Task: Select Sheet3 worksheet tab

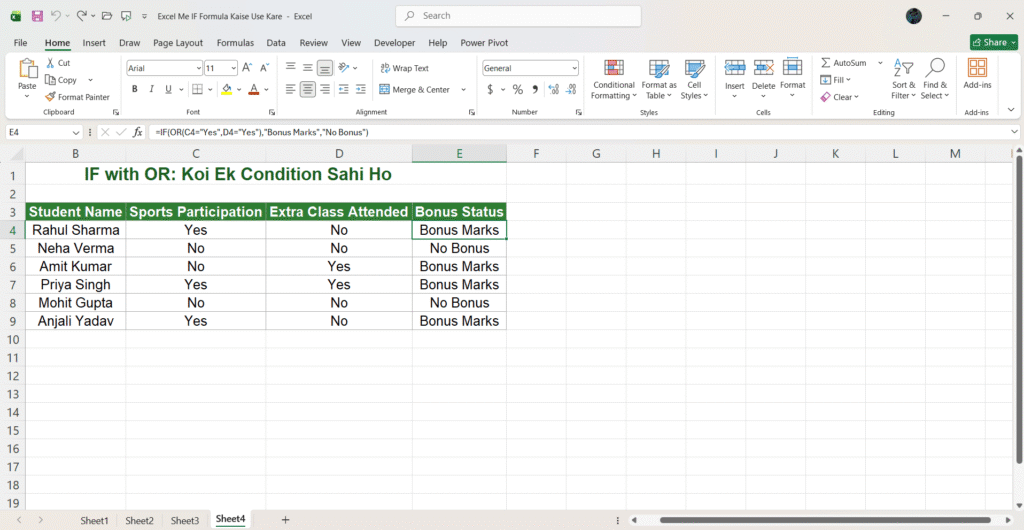Action: [185, 520]
